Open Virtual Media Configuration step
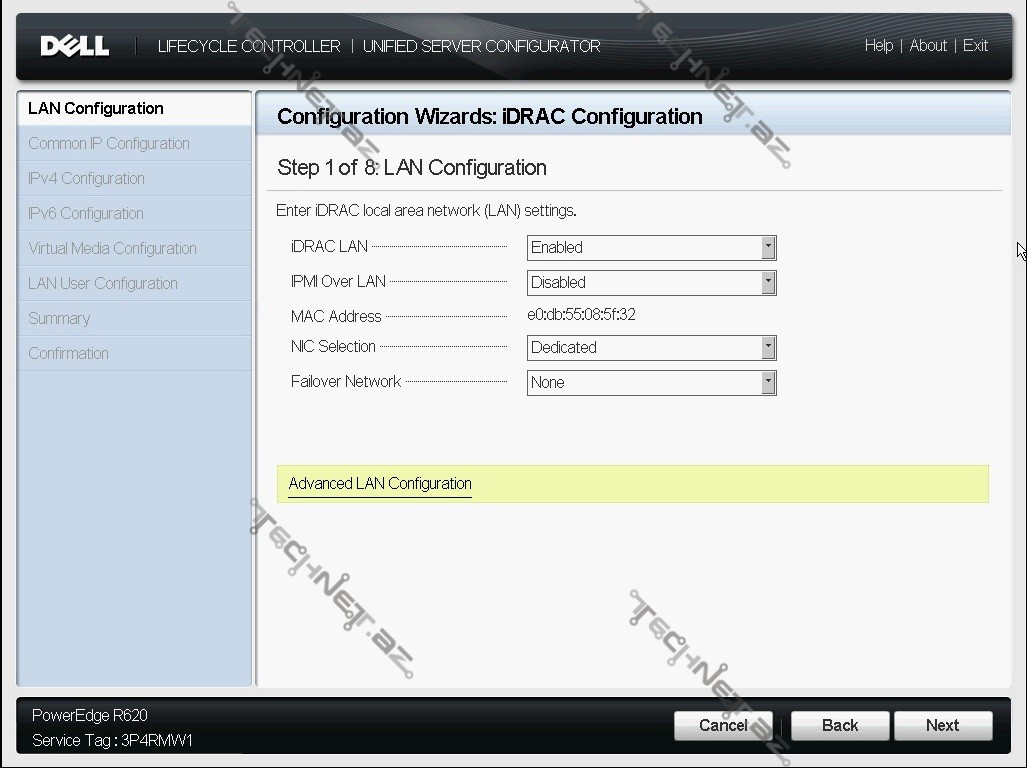Screen dimensions: 1027x768 point(112,249)
